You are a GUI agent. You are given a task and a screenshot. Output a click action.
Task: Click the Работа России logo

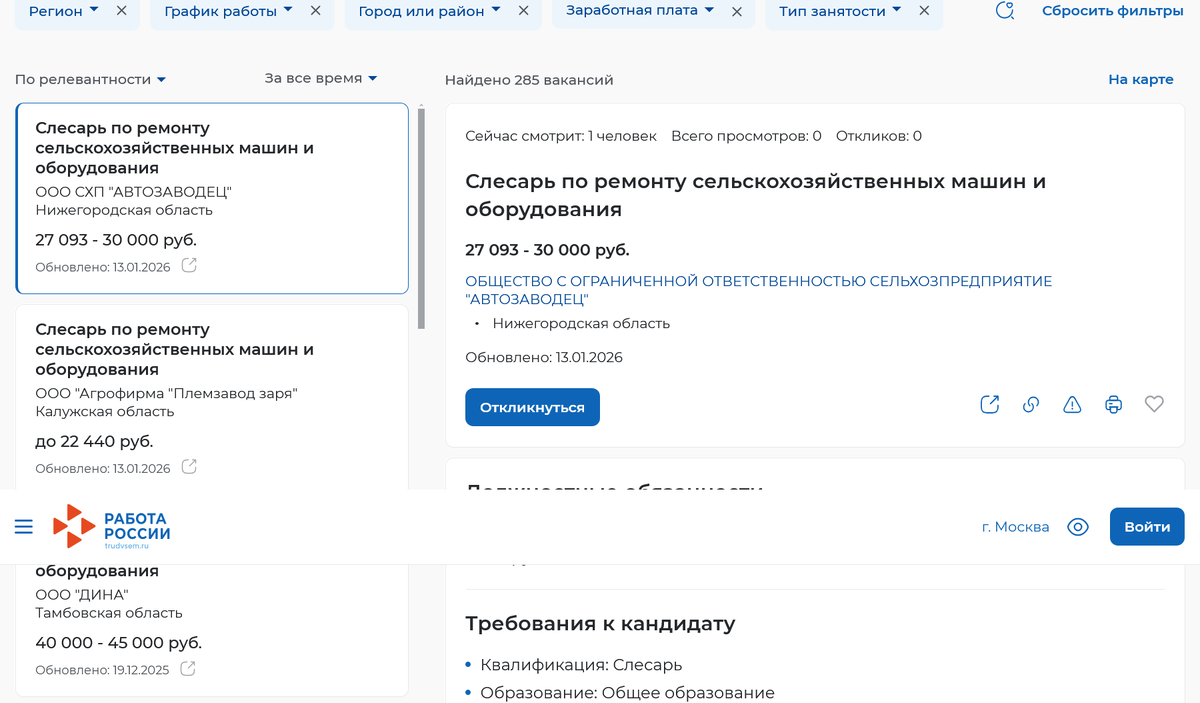[x=112, y=526]
